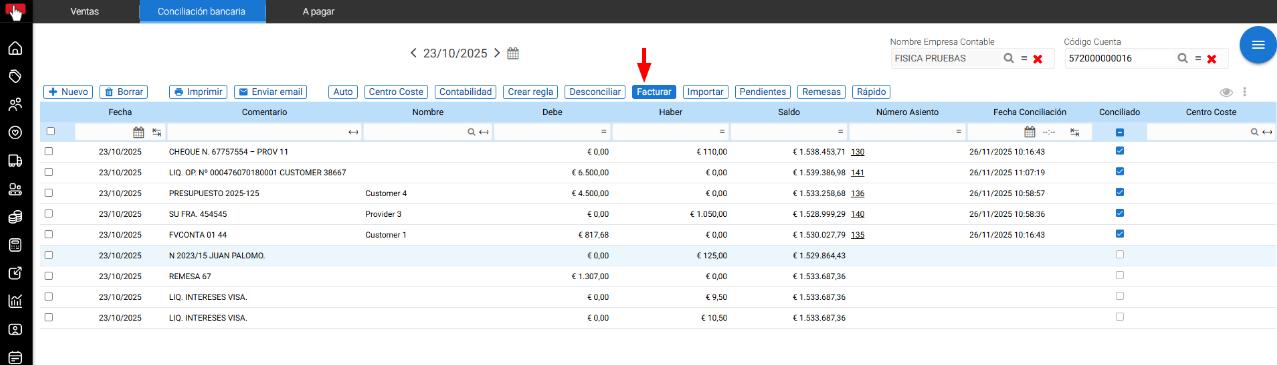Select the PRESUPUESTO 2025-125 row checkbox

(x=49, y=193)
